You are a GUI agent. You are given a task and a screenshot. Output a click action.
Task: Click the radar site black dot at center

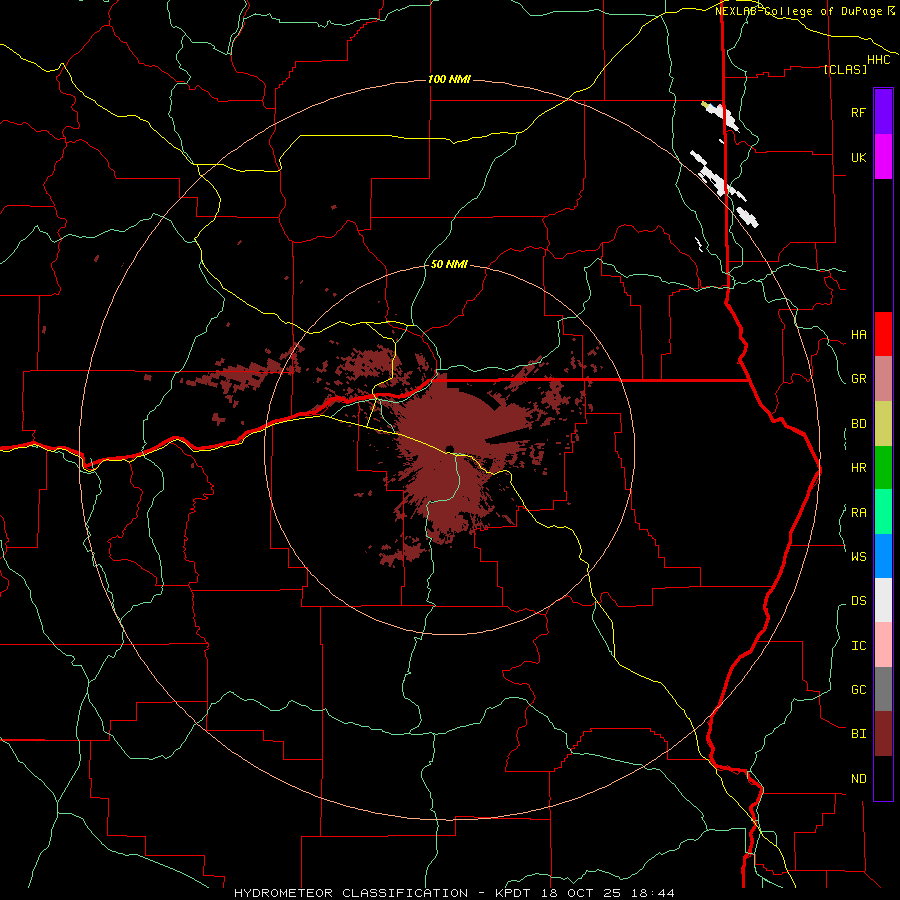click(450, 449)
